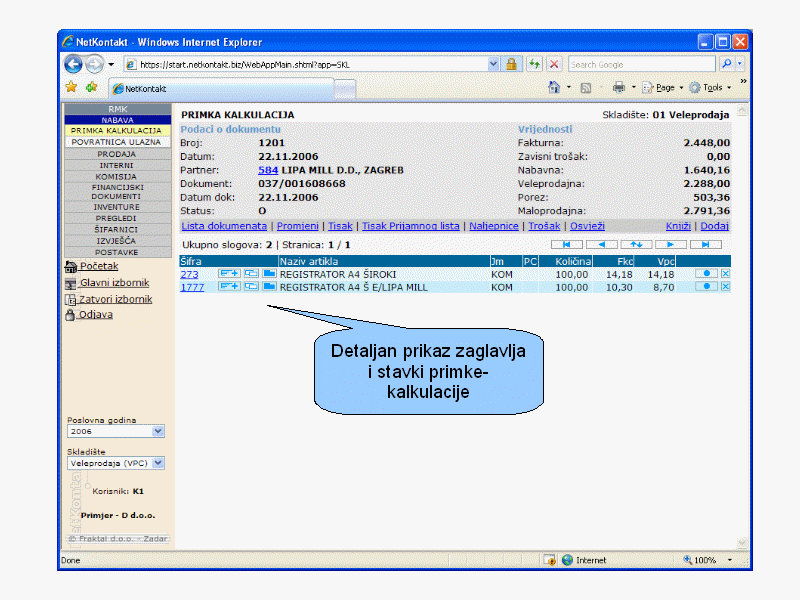The height and width of the screenshot is (600, 800).
Task: Click the Promjeni link
Action: 297,226
